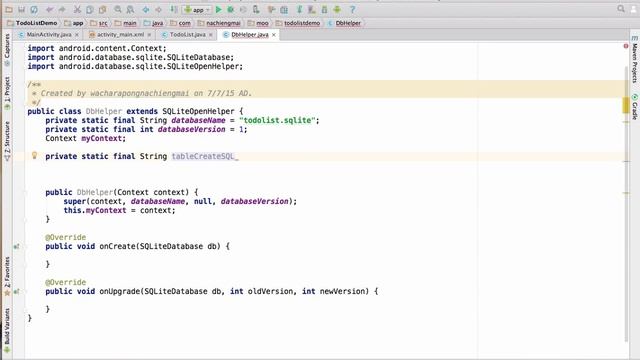Open the Captures tool window
The width and height of the screenshot is (640, 360).
(x=7, y=50)
